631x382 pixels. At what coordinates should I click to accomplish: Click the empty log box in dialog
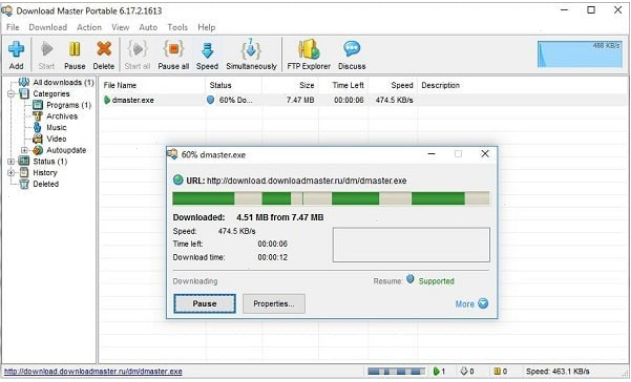click(411, 245)
